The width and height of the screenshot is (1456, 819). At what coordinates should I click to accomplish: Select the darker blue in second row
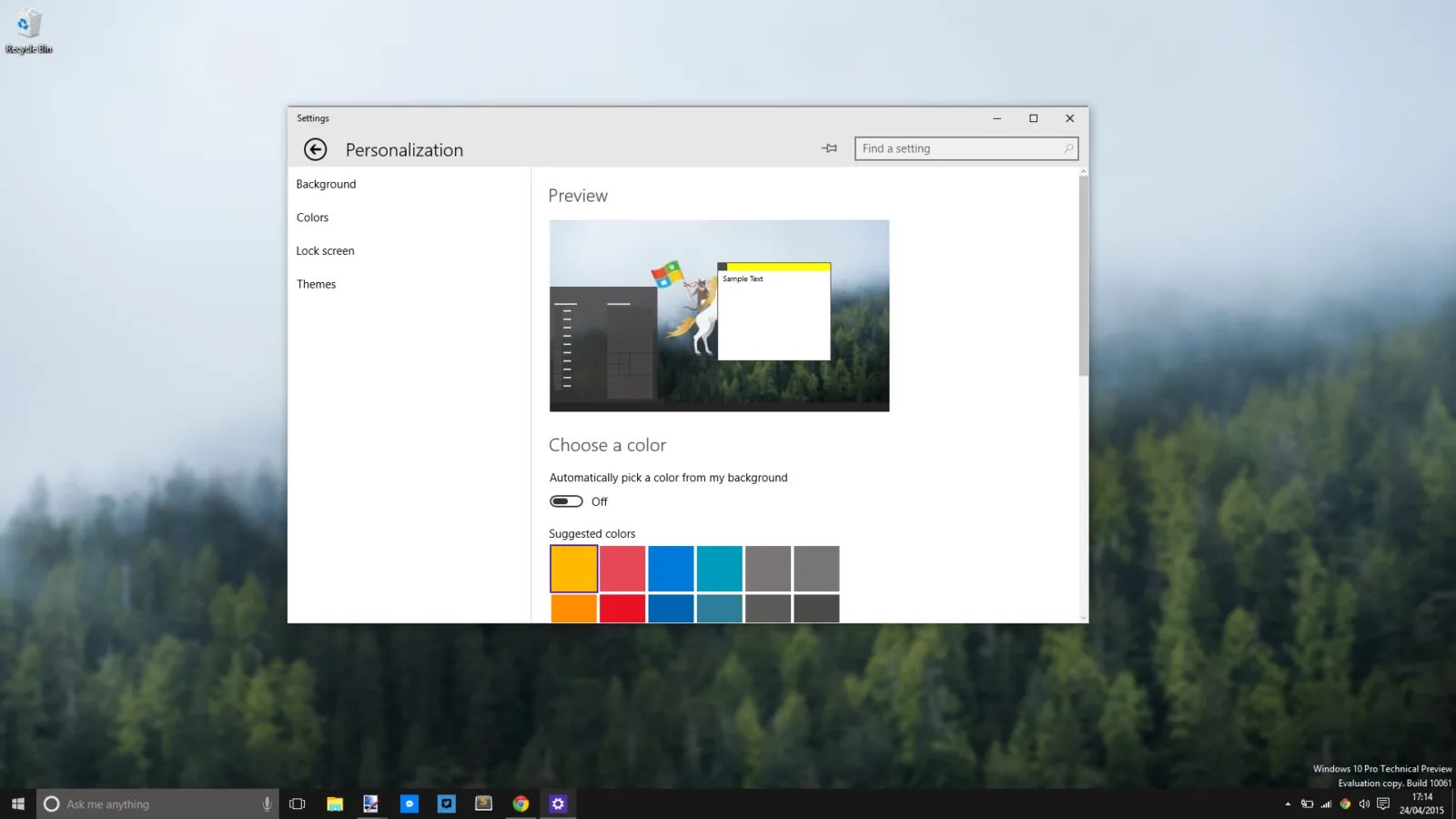671,609
